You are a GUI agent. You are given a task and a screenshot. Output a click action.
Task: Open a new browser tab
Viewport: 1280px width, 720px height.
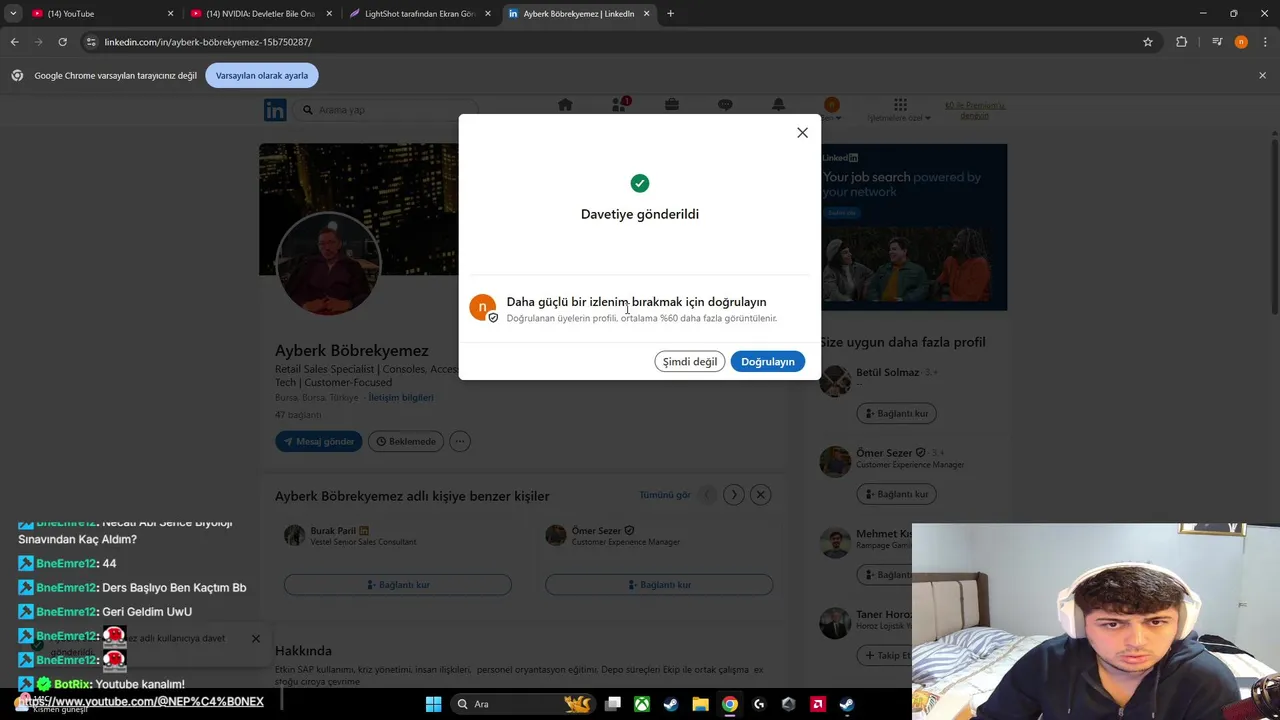pyautogui.click(x=670, y=14)
